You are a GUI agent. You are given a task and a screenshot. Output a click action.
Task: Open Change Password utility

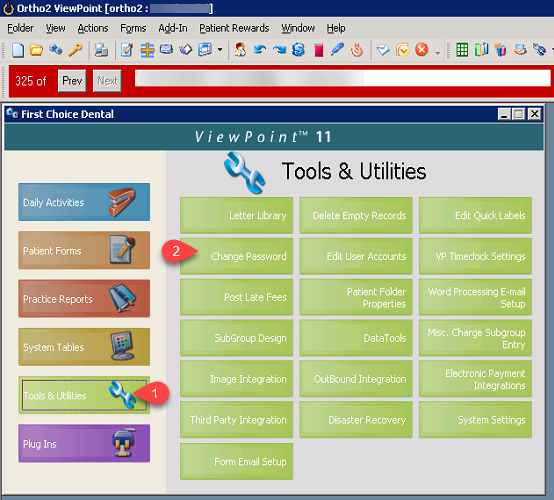pyautogui.click(x=236, y=256)
